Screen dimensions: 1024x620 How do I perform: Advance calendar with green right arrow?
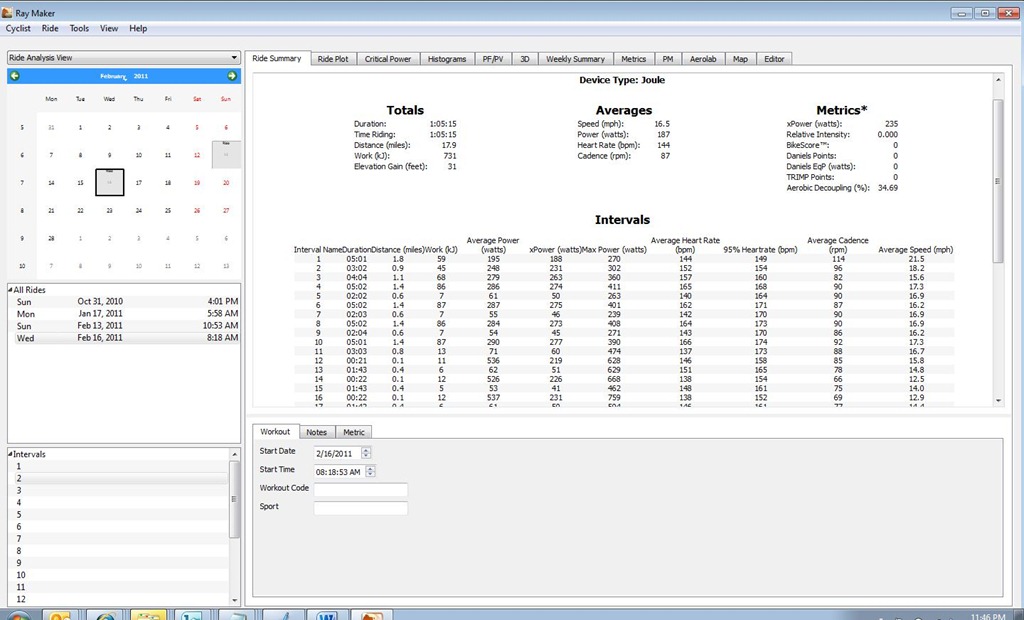[232, 76]
